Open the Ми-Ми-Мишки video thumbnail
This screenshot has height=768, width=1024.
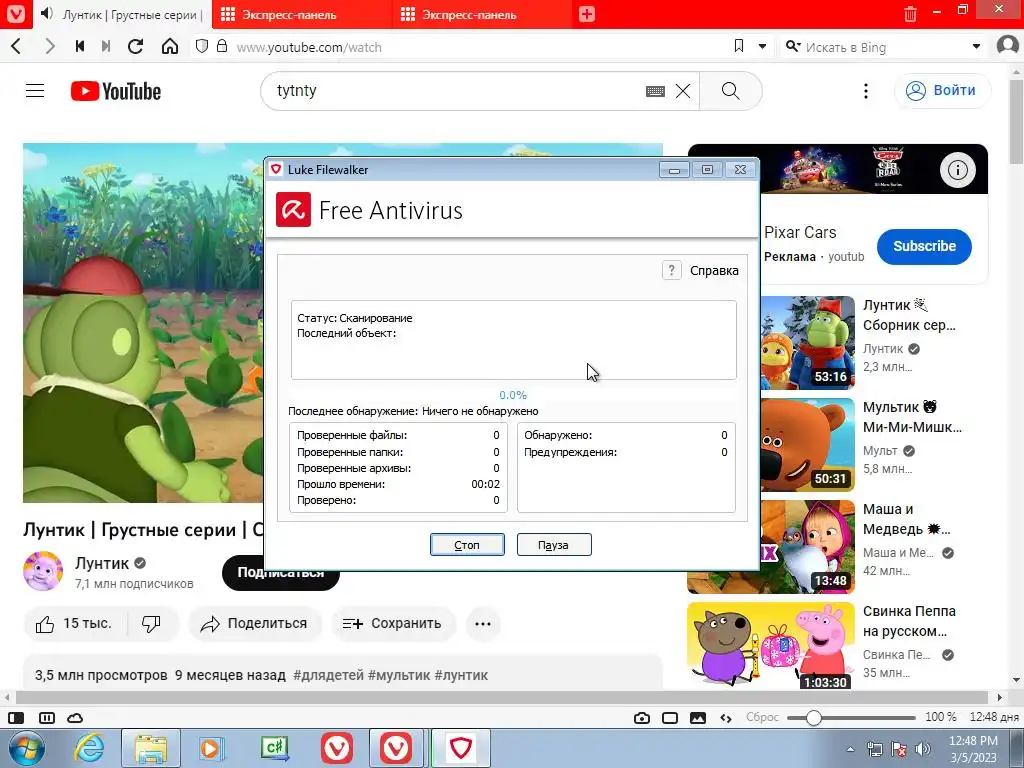[x=807, y=445]
